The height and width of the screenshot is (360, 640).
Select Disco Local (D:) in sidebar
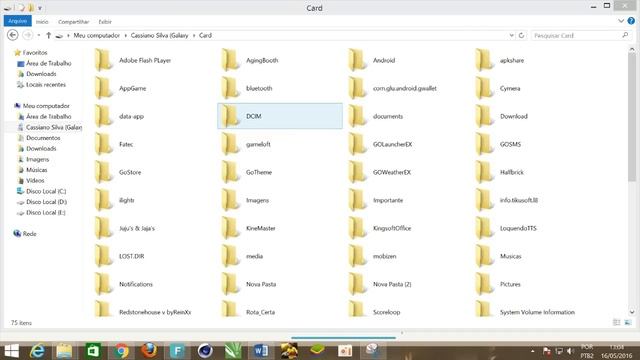click(x=42, y=202)
